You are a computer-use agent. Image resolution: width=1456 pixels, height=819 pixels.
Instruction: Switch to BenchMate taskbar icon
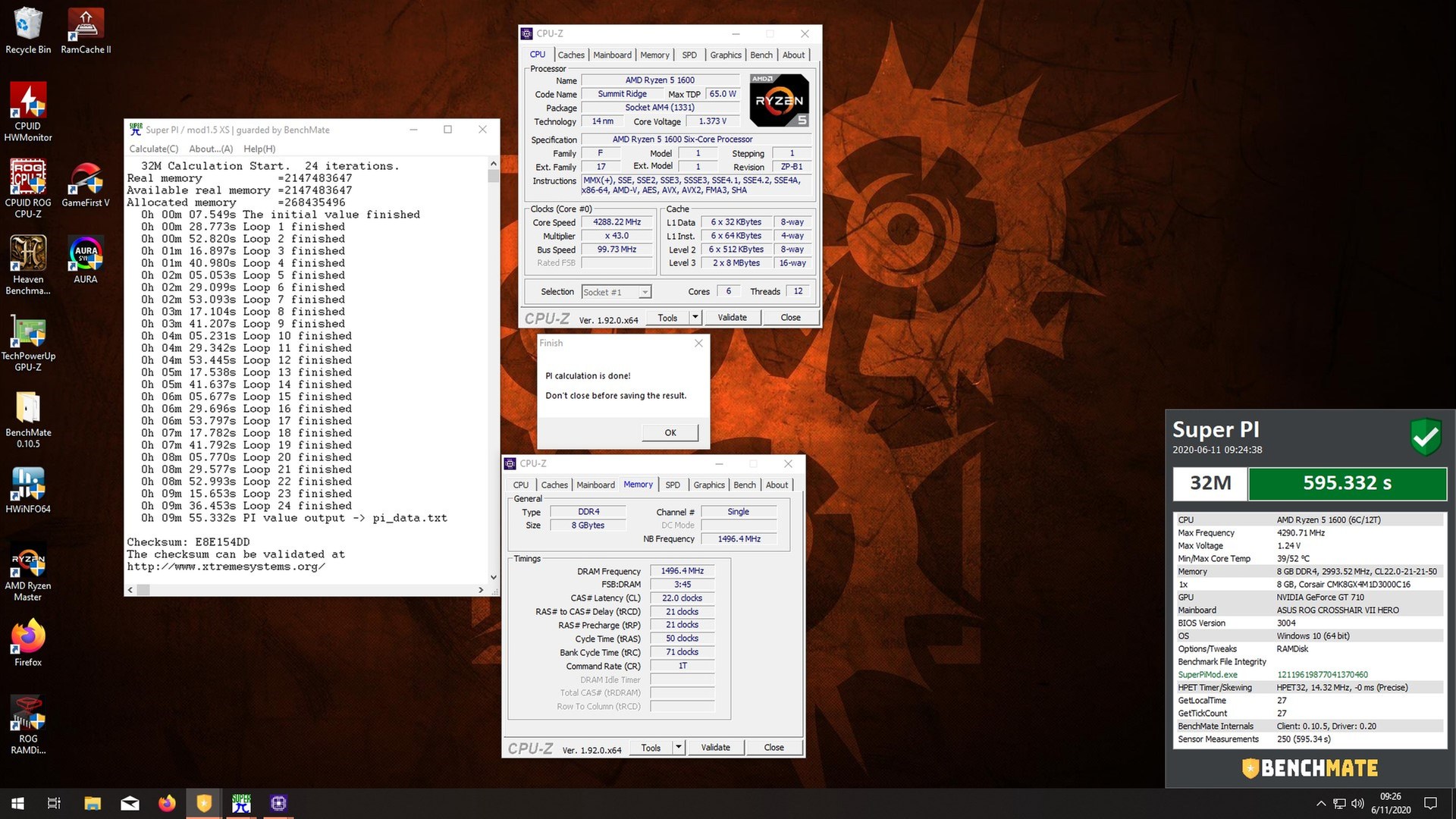(x=204, y=803)
